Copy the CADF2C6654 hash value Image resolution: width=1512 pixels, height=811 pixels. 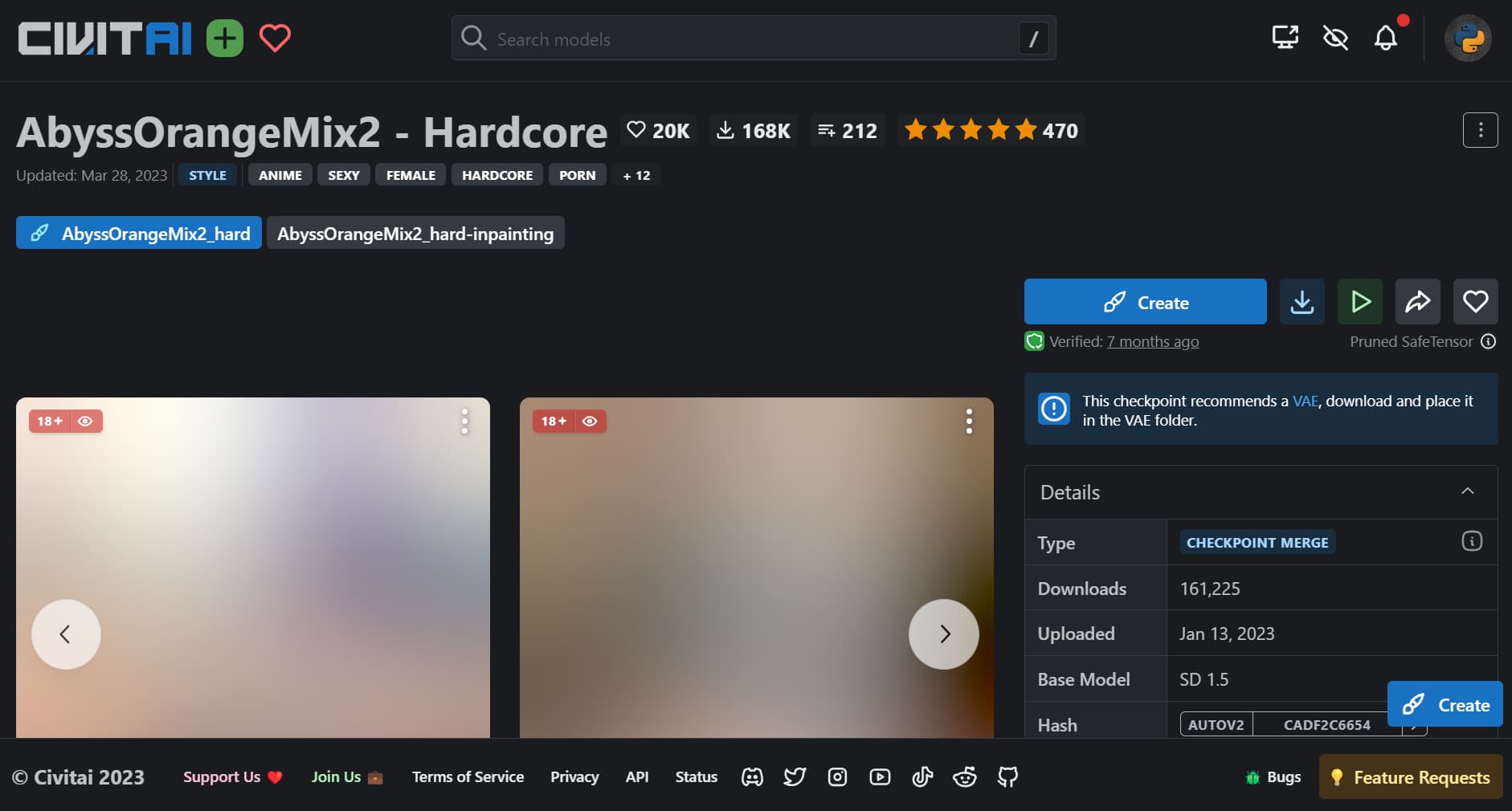pos(1327,724)
